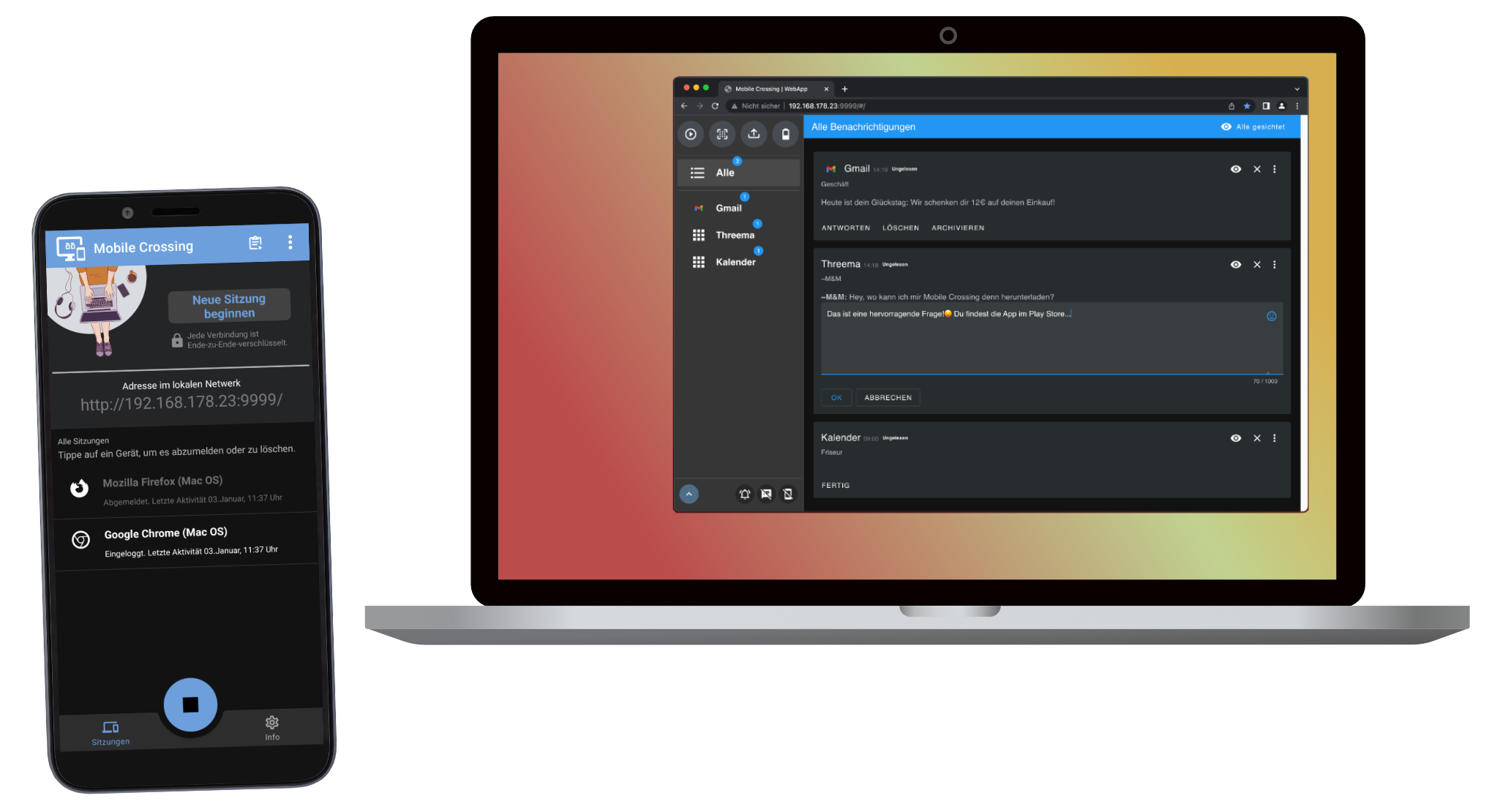The image size is (1500, 812).
Task: Reload the page in Chrome
Action: click(715, 106)
